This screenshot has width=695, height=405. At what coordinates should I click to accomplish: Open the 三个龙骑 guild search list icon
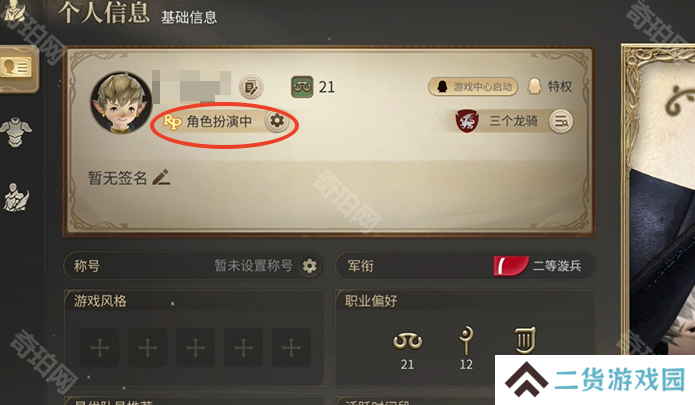click(561, 121)
